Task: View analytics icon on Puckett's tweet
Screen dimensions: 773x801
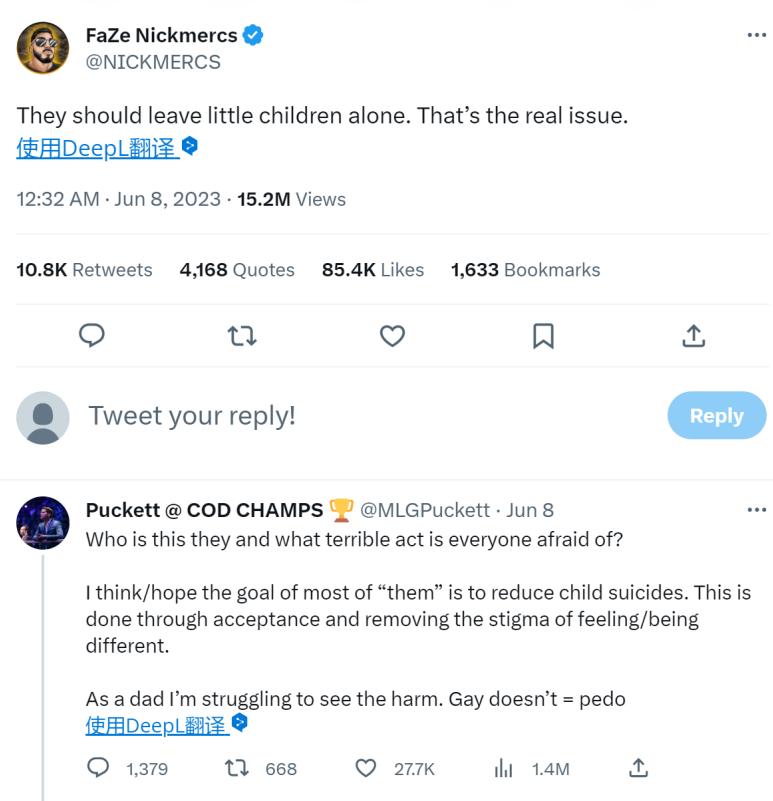Action: pyautogui.click(x=504, y=768)
